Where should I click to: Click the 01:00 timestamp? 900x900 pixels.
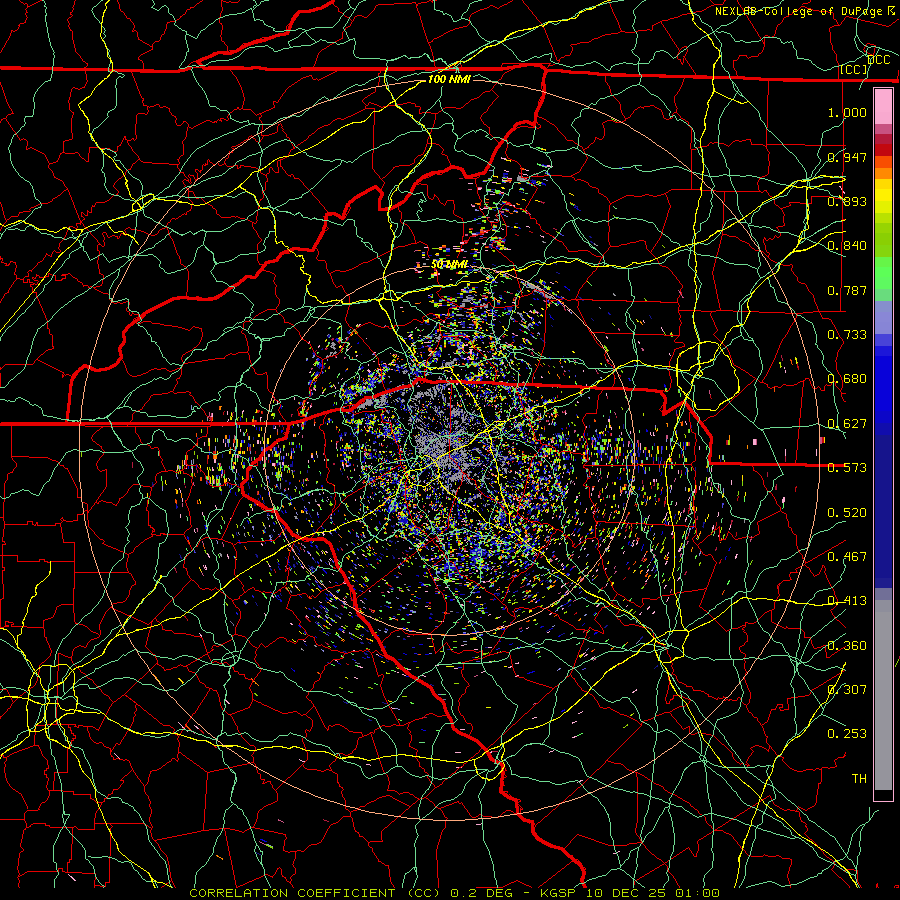[x=697, y=893]
